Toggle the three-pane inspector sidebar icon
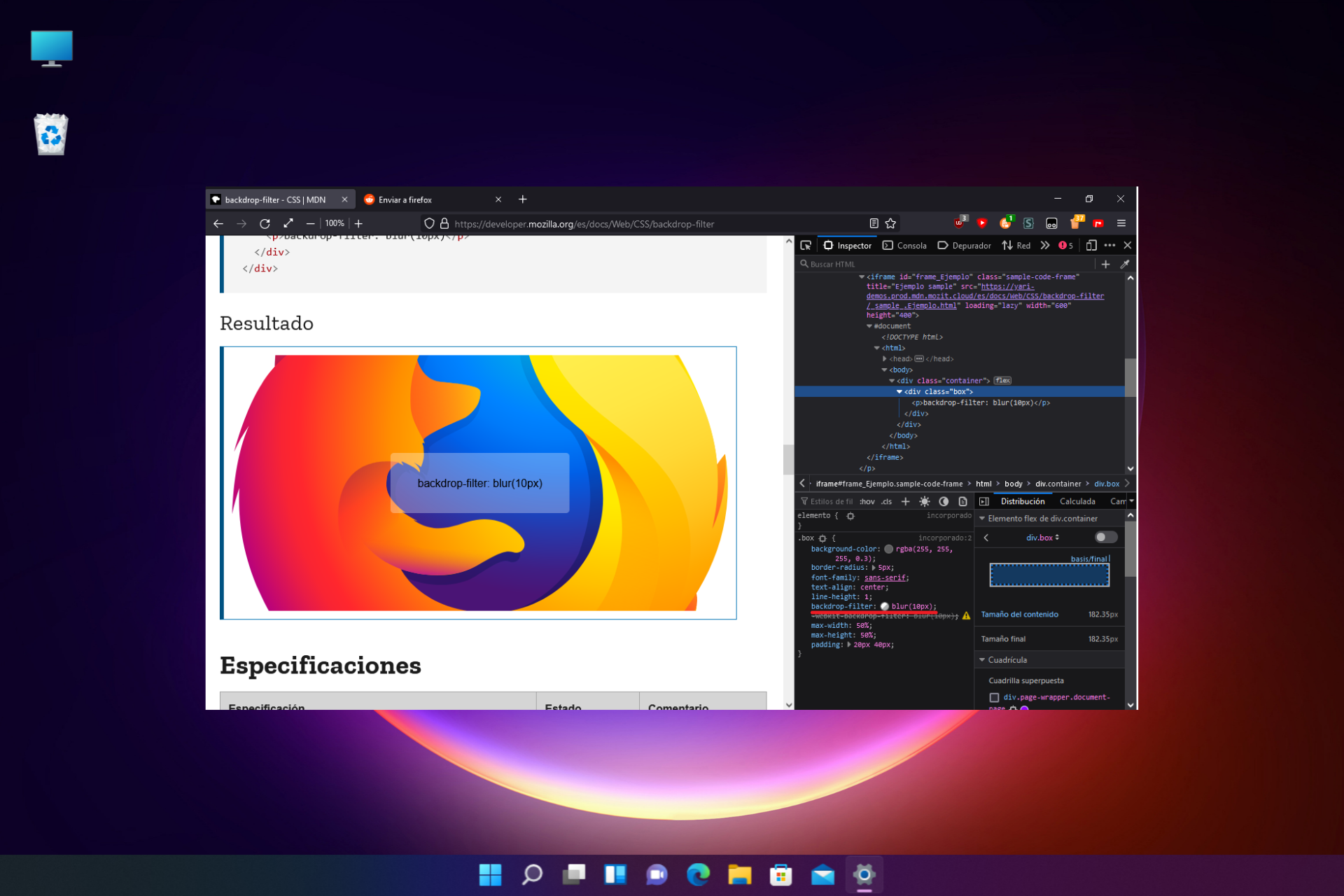This screenshot has height=896, width=1344. [x=983, y=501]
